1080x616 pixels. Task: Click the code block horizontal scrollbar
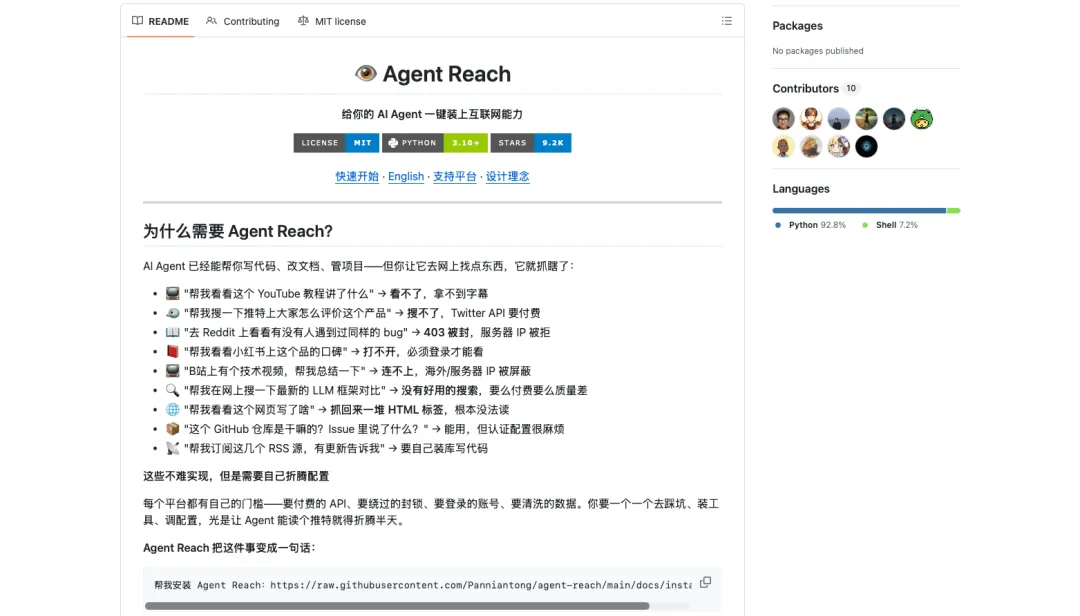(x=397, y=606)
